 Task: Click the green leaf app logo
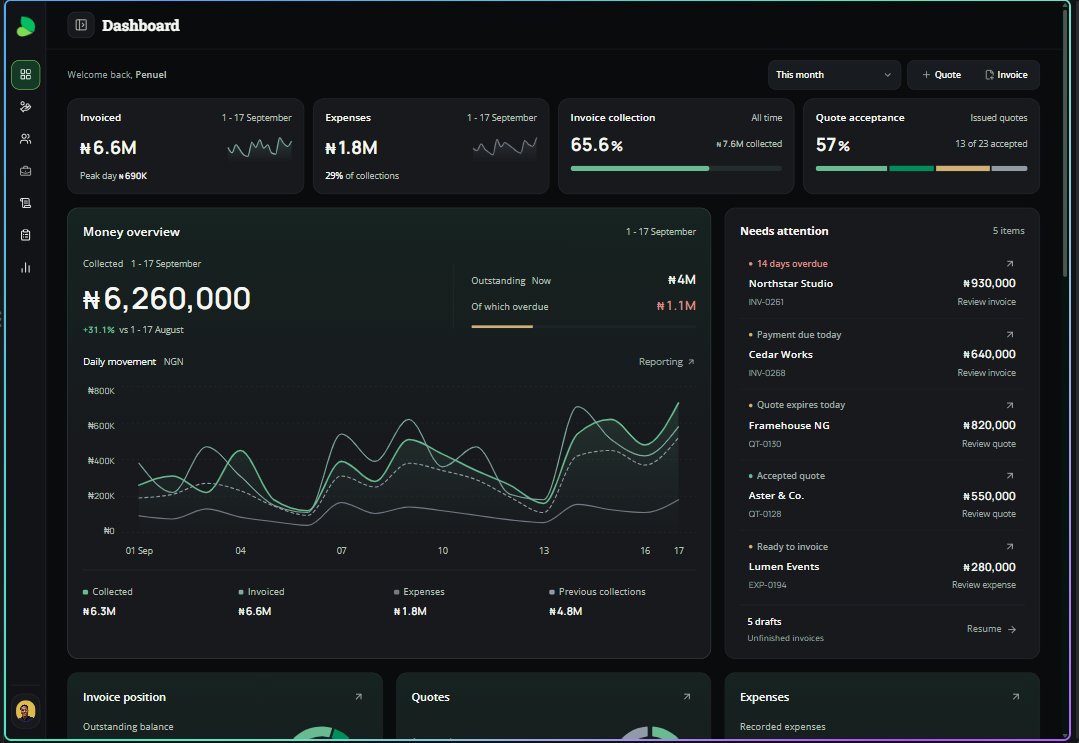click(25, 26)
